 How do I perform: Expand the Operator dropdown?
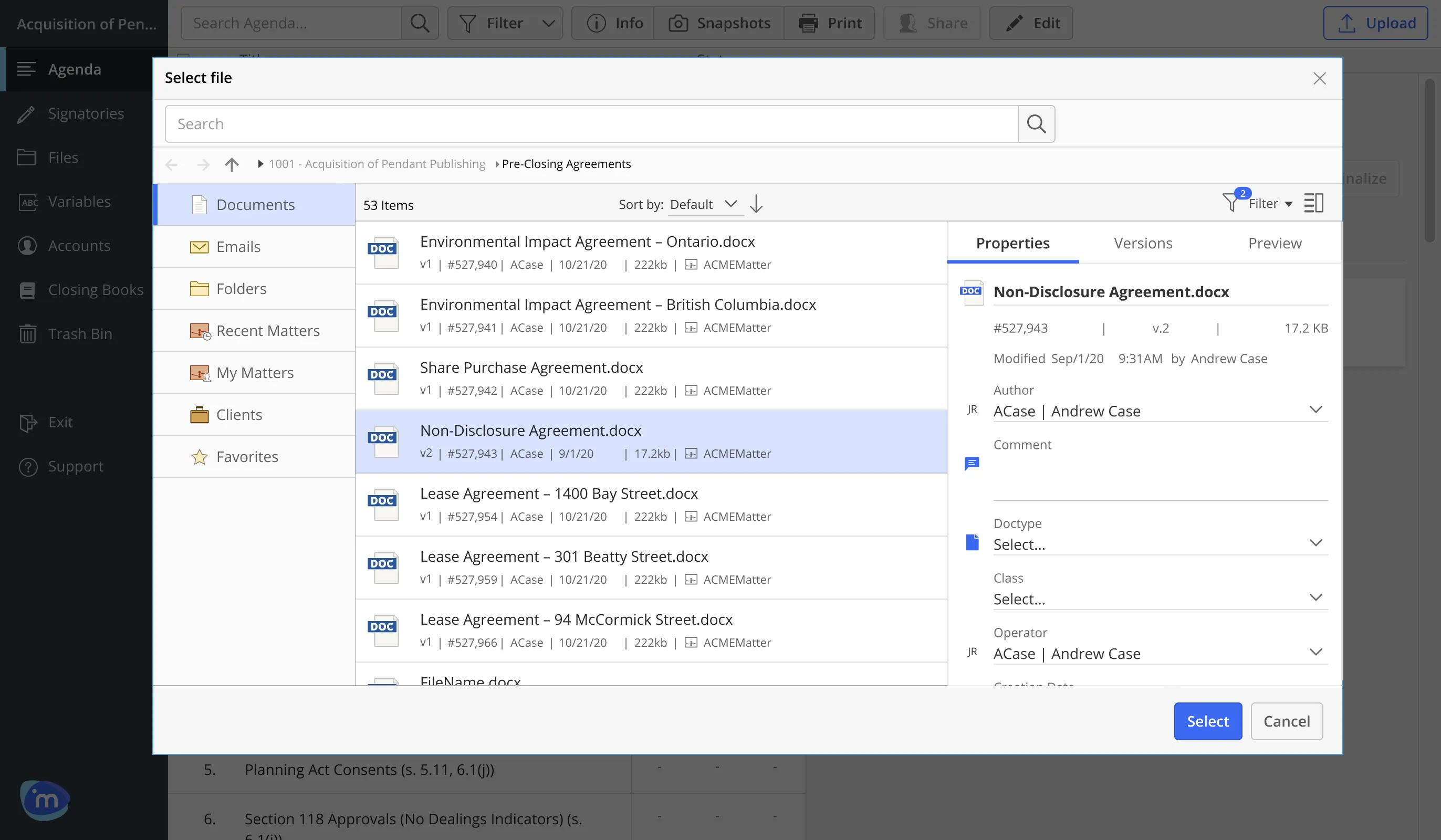(x=1316, y=652)
